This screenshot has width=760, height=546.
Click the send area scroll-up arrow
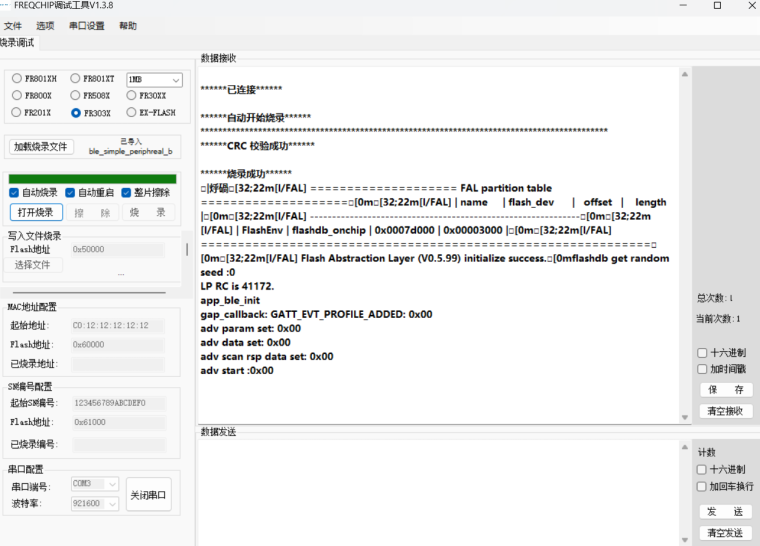(x=685, y=445)
